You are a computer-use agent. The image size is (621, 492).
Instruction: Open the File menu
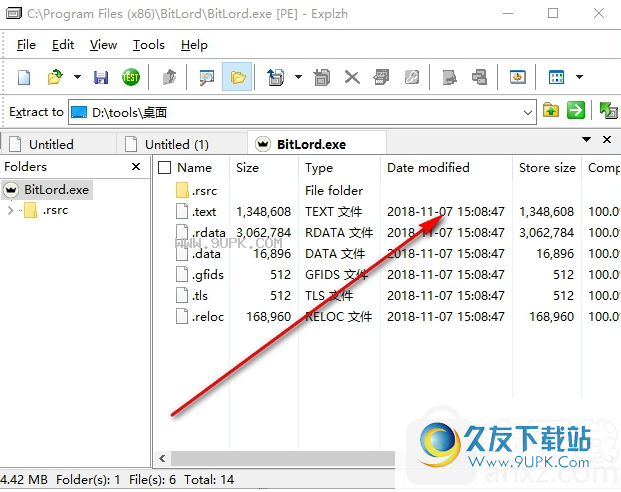tap(26, 45)
